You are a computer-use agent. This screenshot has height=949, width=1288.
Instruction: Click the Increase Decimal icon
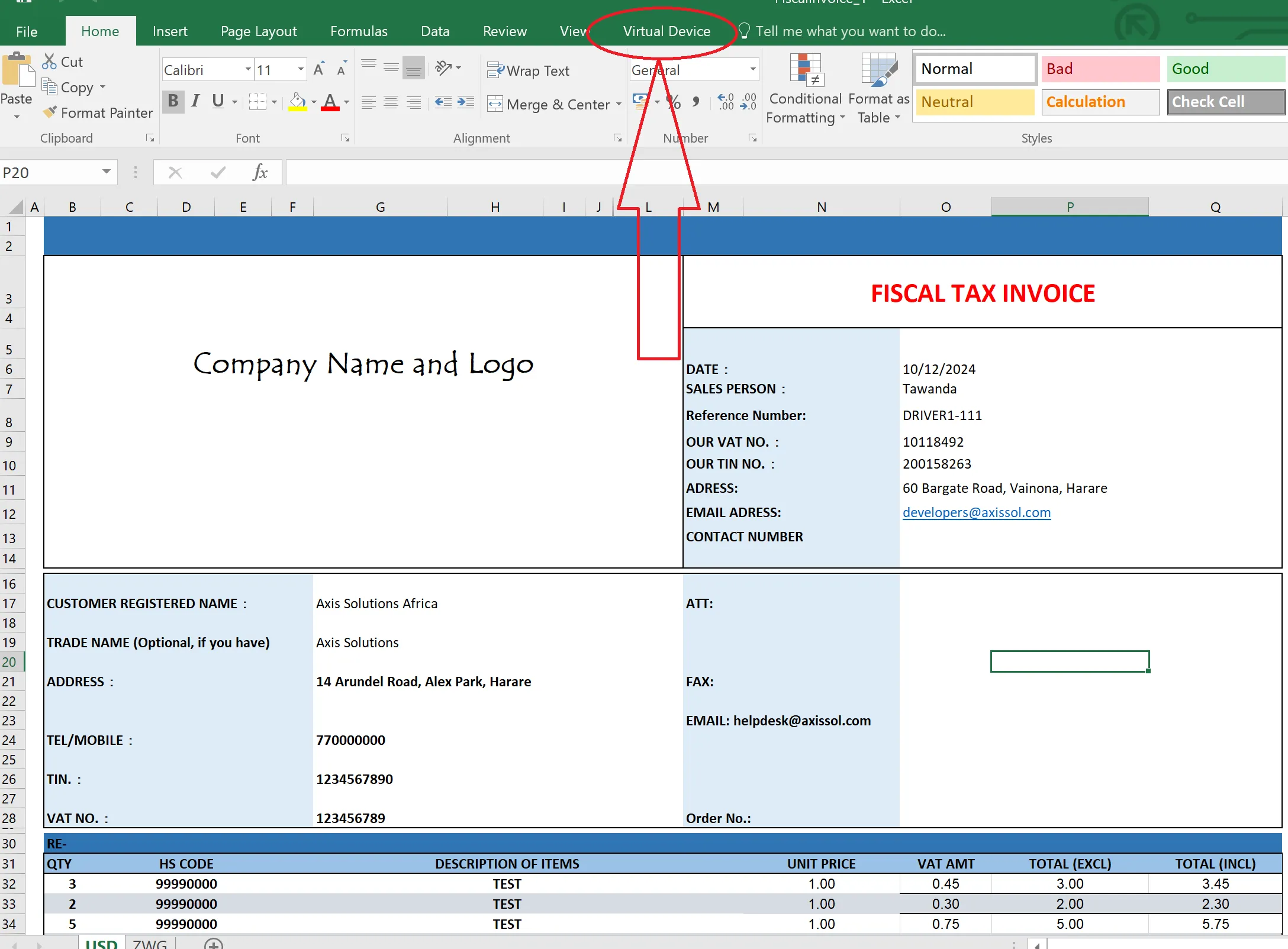pyautogui.click(x=724, y=102)
